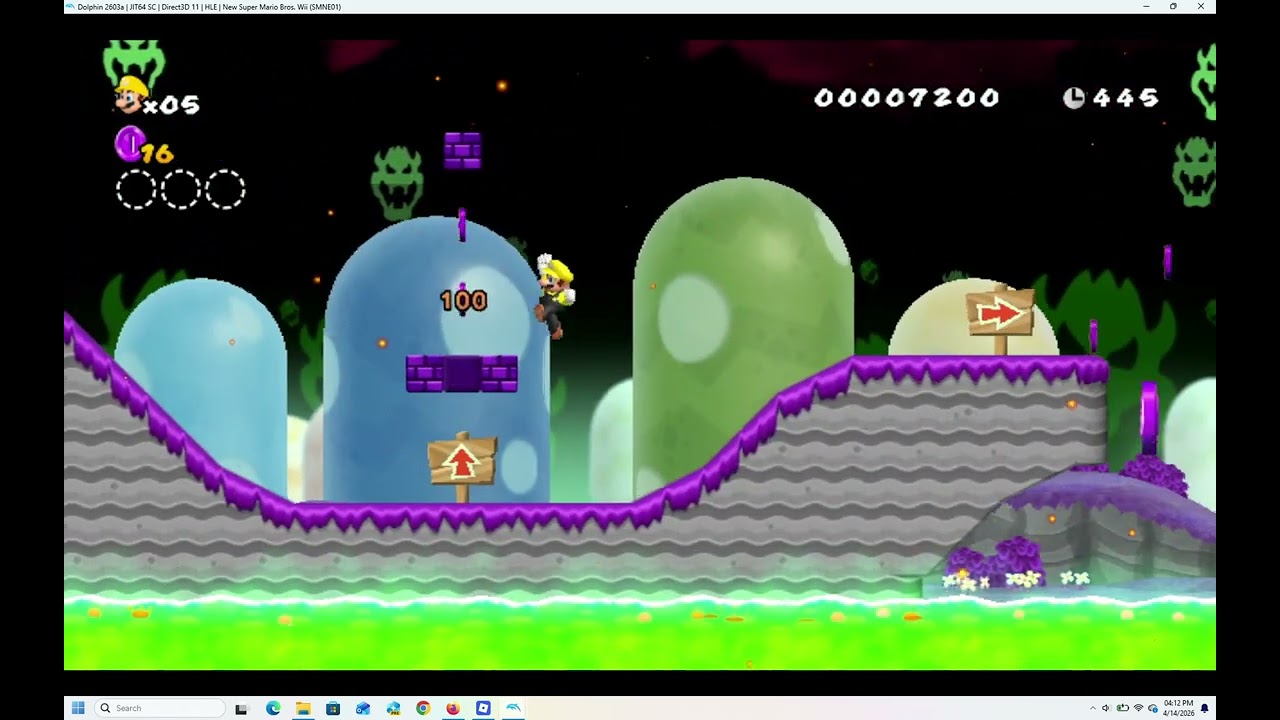The height and width of the screenshot is (720, 1280).
Task: Click the floating 100 points popup
Action: tap(464, 300)
